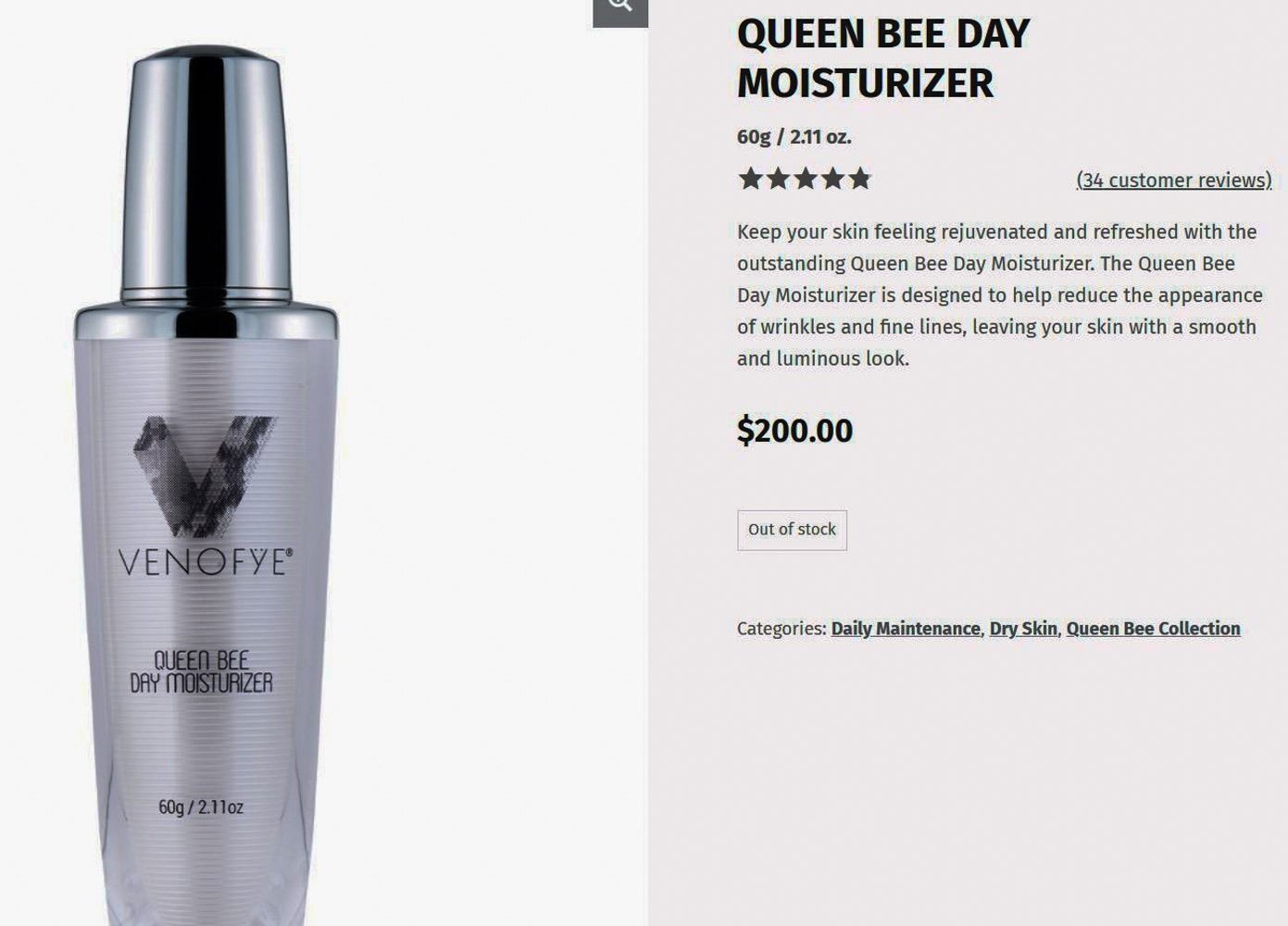Click the V logo on the bottle
Screen dimensions: 1288x926
click(x=204, y=476)
